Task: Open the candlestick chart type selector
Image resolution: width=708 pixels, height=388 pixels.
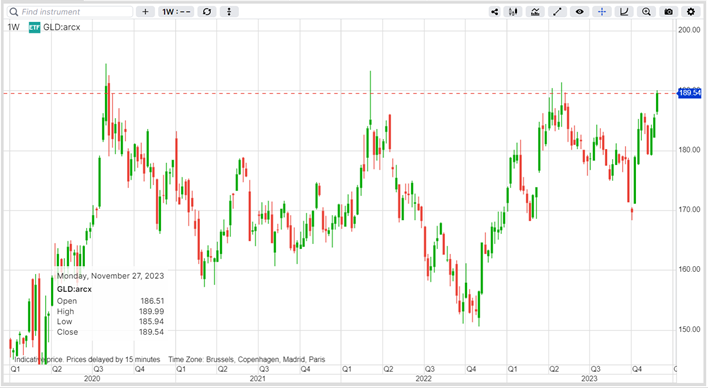Action: coord(513,12)
